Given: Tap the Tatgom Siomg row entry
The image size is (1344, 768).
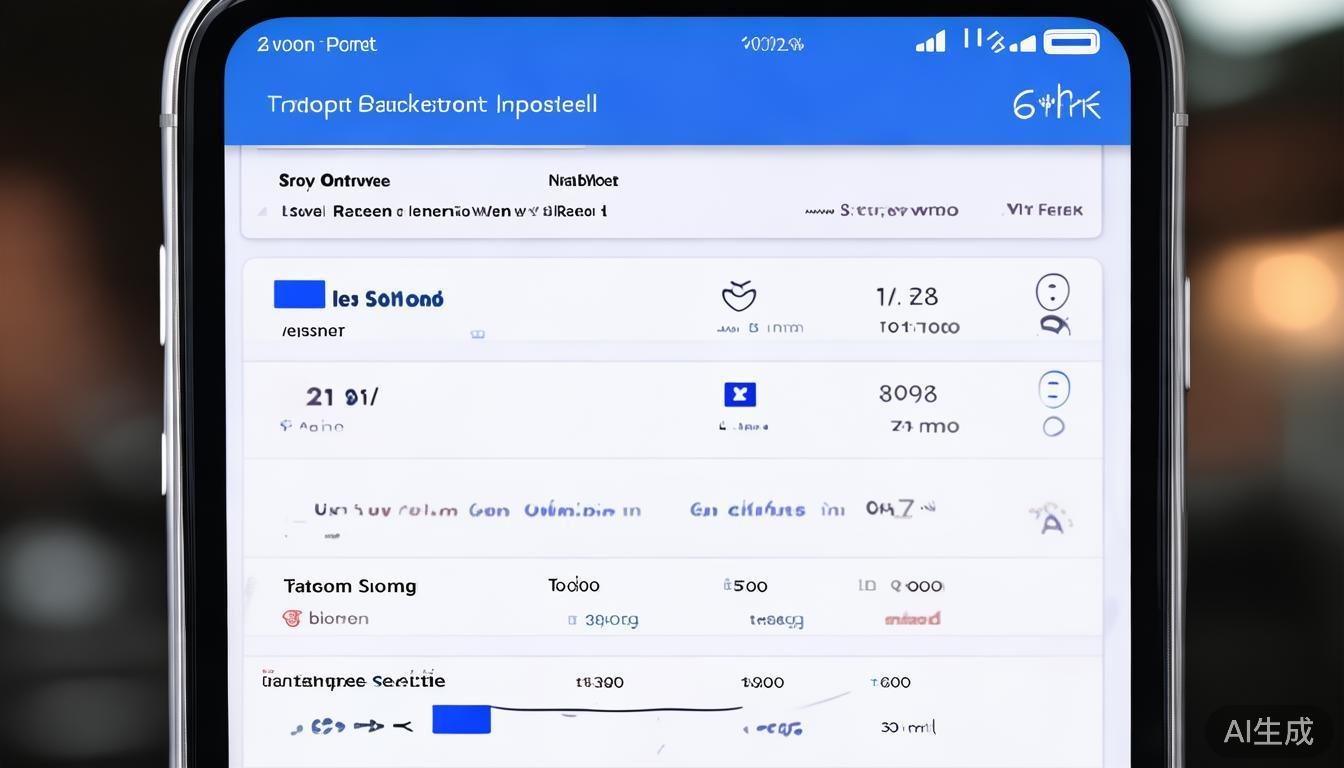Looking at the screenshot, I should pos(349,586).
